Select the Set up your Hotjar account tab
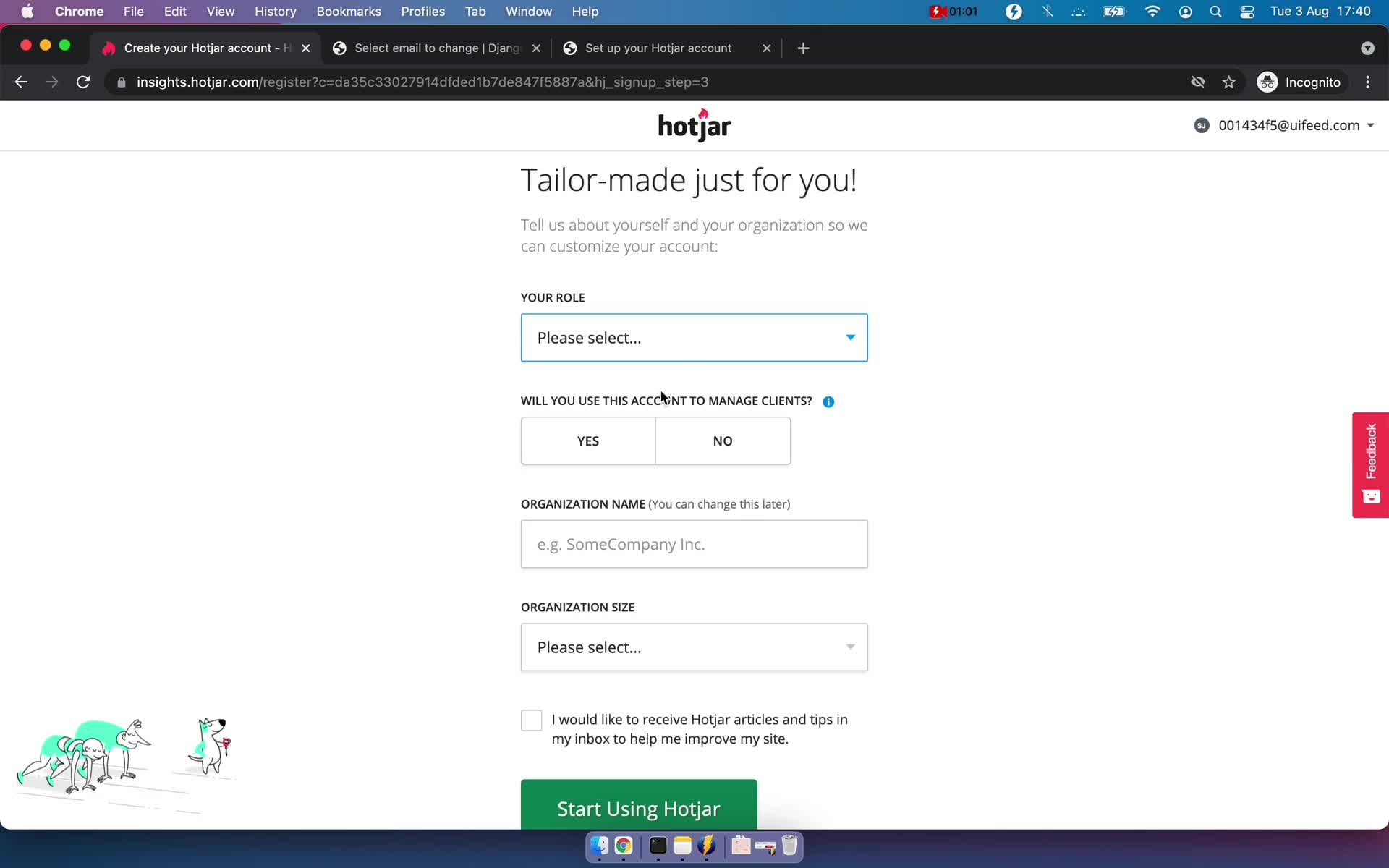This screenshot has width=1389, height=868. (658, 47)
